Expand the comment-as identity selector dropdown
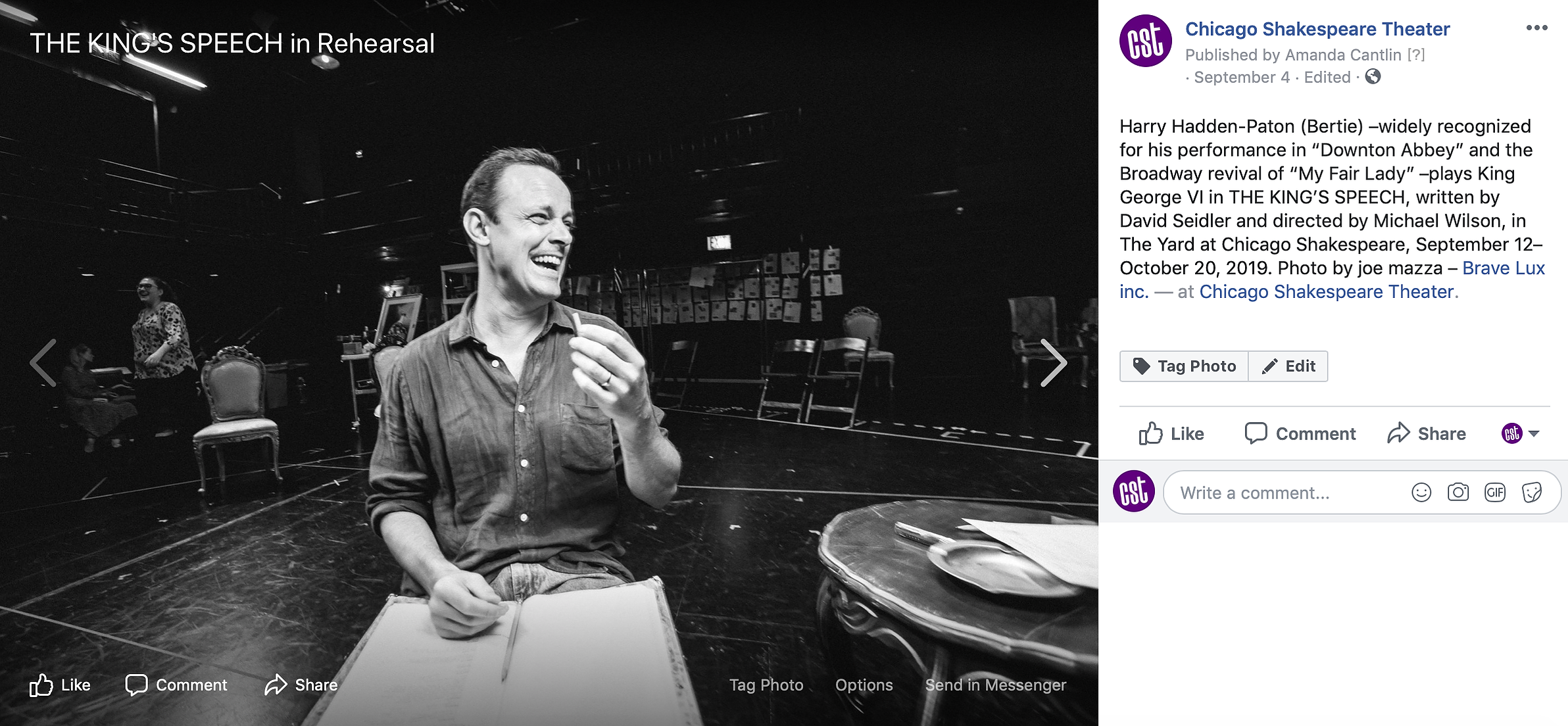Screen dimensions: 1568x726 point(1520,433)
